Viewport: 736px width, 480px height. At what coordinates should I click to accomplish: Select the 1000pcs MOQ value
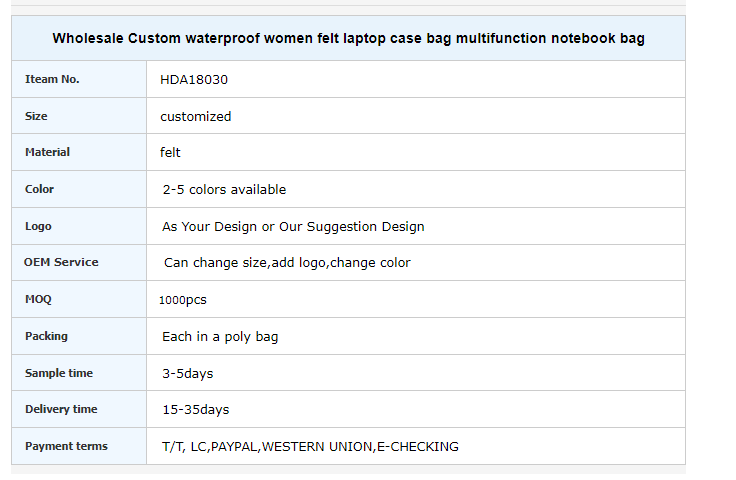click(x=183, y=300)
